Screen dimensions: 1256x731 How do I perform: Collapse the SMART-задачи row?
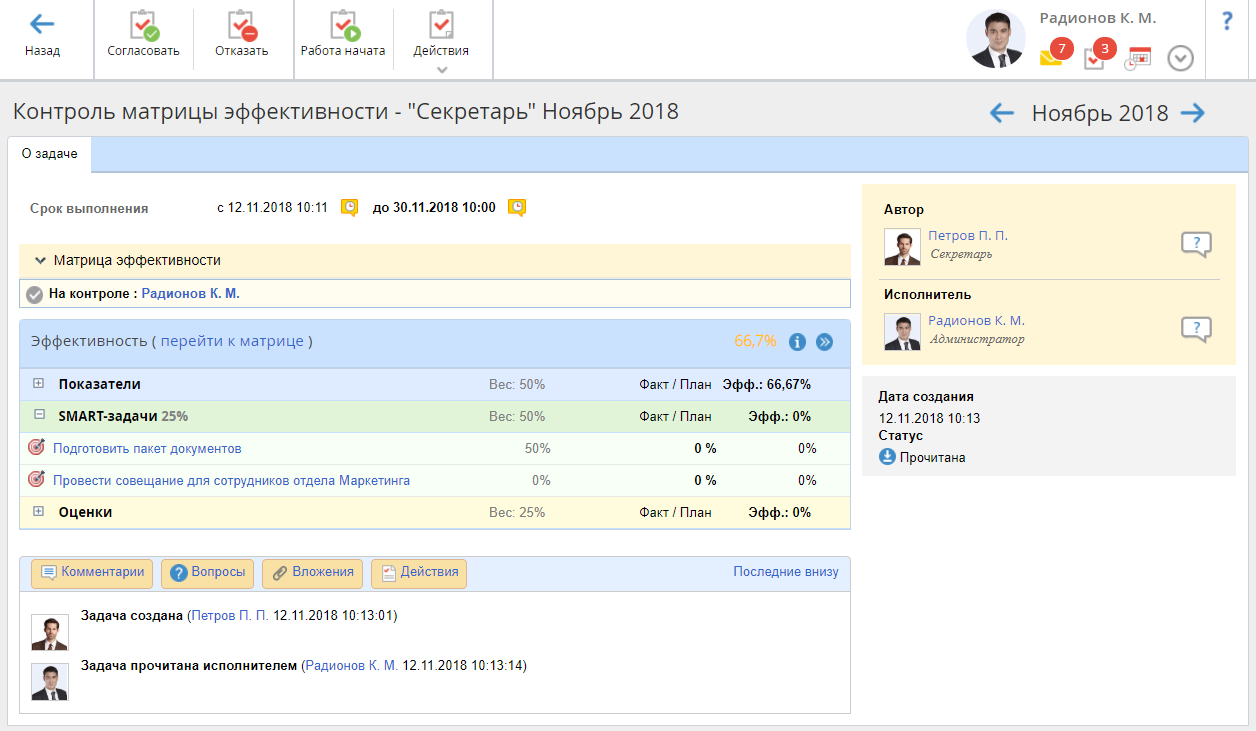tap(39, 416)
